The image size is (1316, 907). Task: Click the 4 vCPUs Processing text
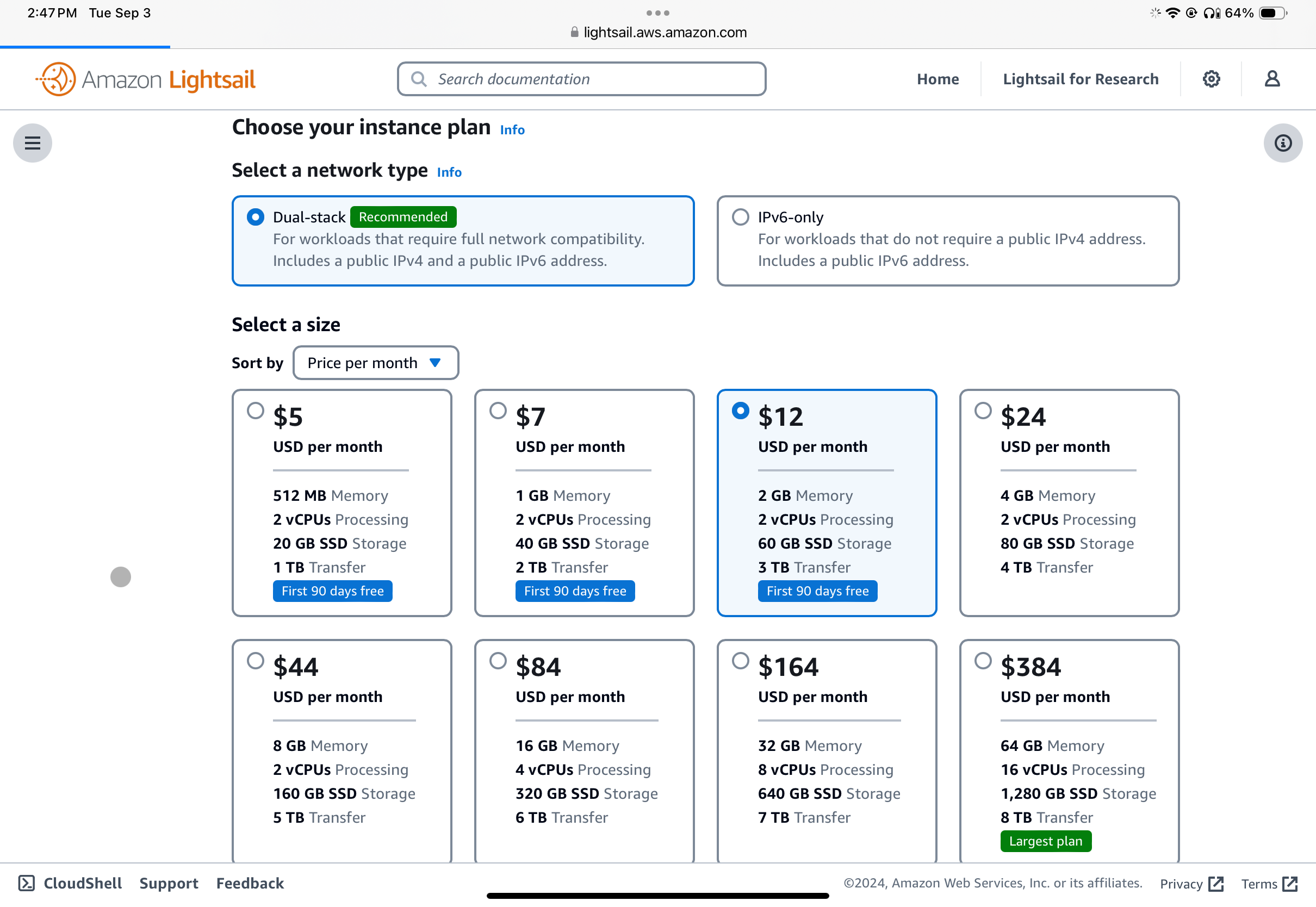point(583,769)
